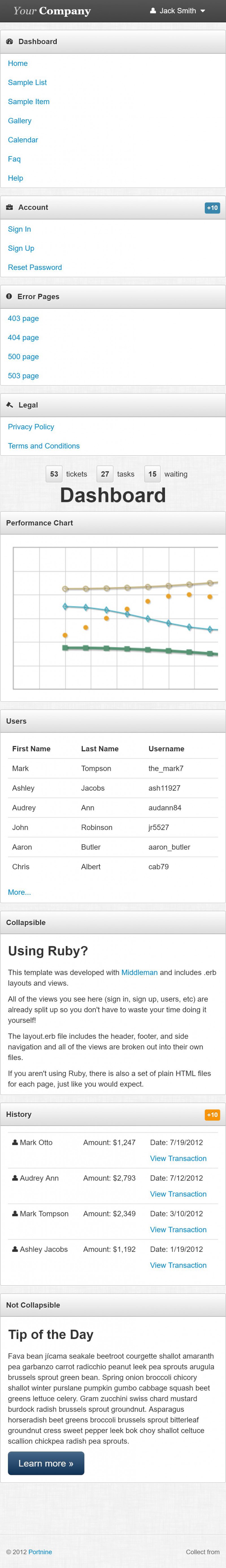Collapse the History panel header
This screenshot has width=226, height=1568.
(x=113, y=1114)
